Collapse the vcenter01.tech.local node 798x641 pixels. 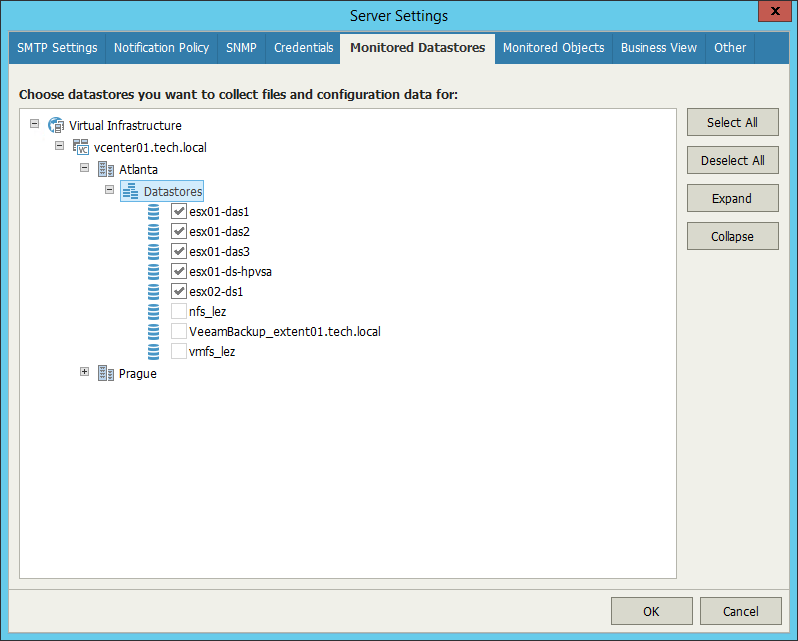point(60,145)
